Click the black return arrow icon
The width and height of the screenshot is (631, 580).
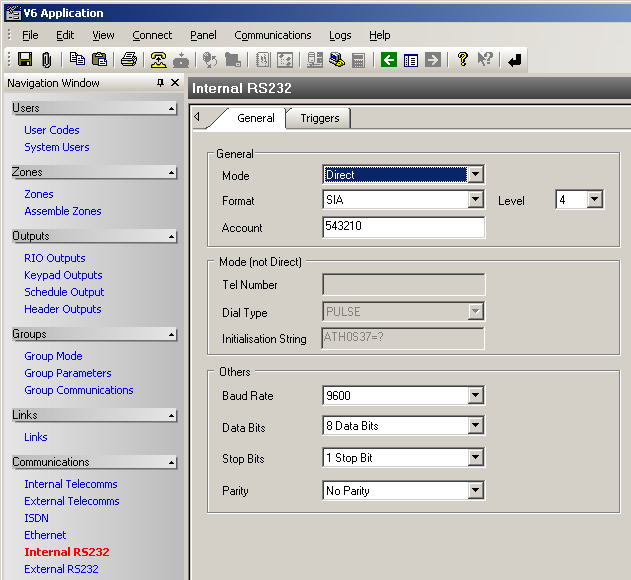[x=515, y=60]
